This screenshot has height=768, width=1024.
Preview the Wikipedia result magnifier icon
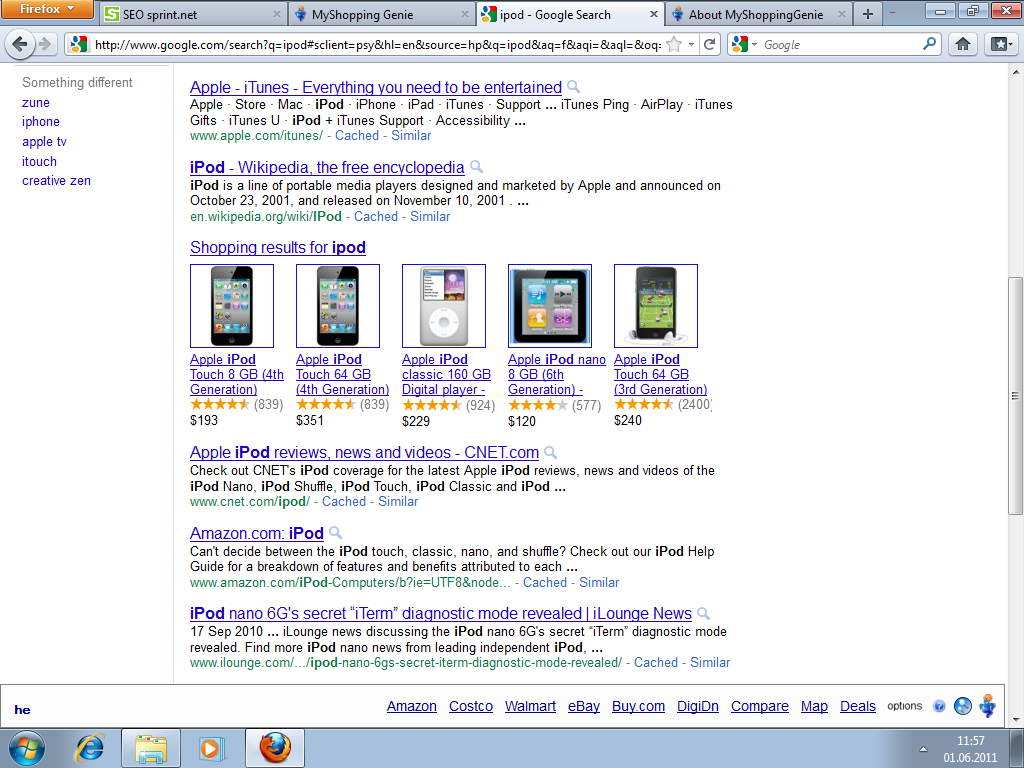point(477,166)
